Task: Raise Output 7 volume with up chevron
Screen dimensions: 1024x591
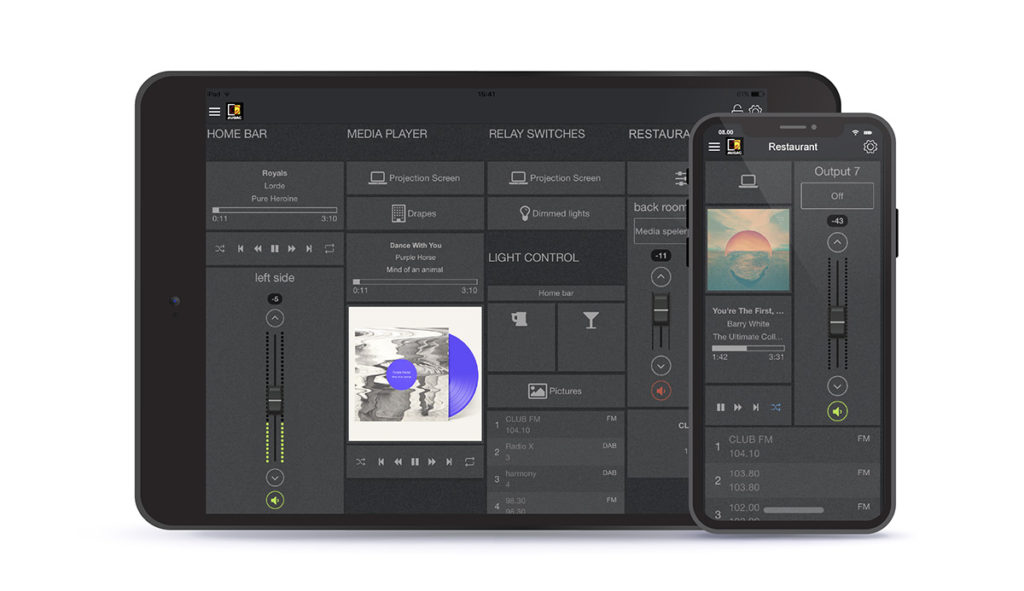Action: coord(837,243)
